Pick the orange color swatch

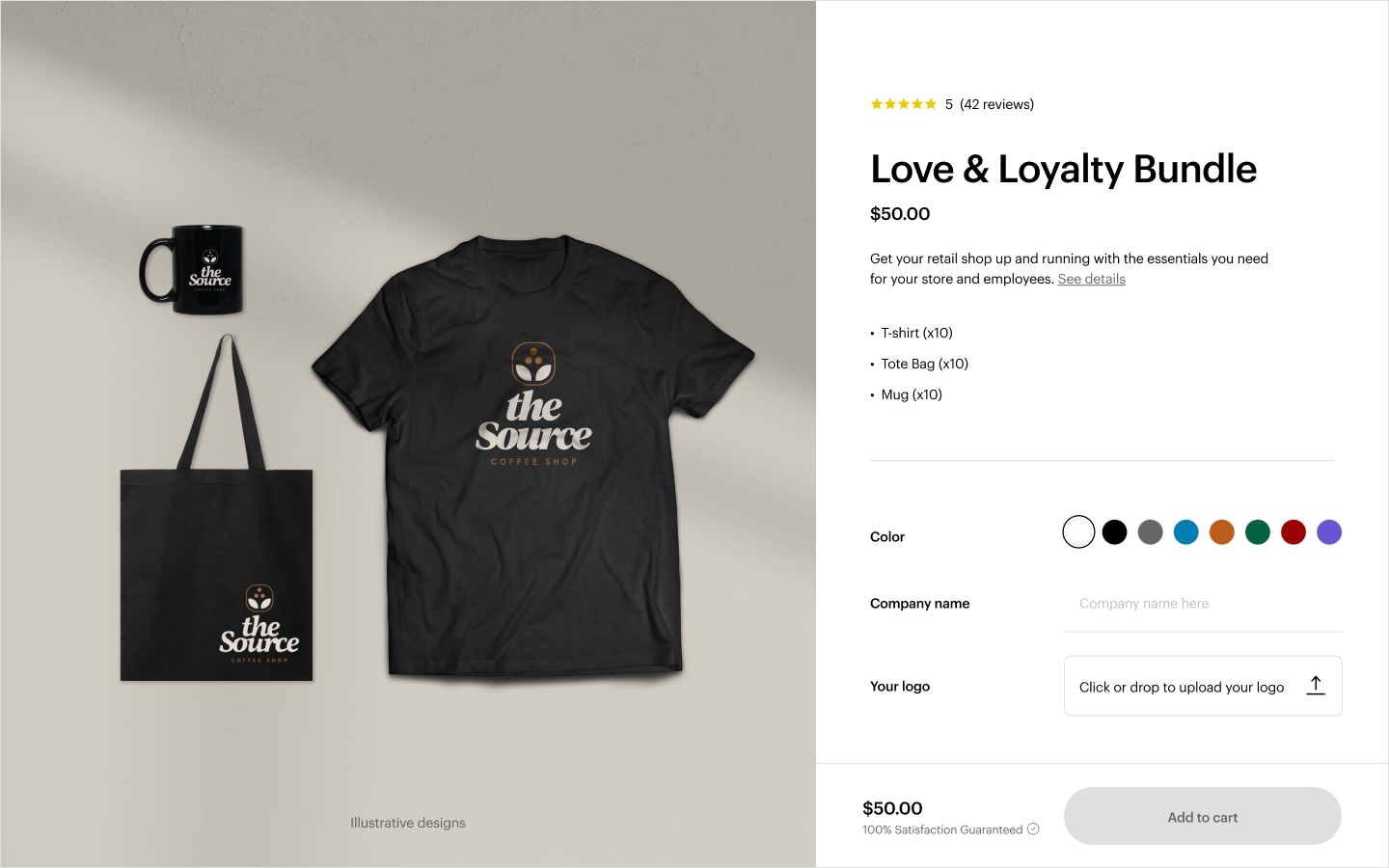click(1221, 531)
